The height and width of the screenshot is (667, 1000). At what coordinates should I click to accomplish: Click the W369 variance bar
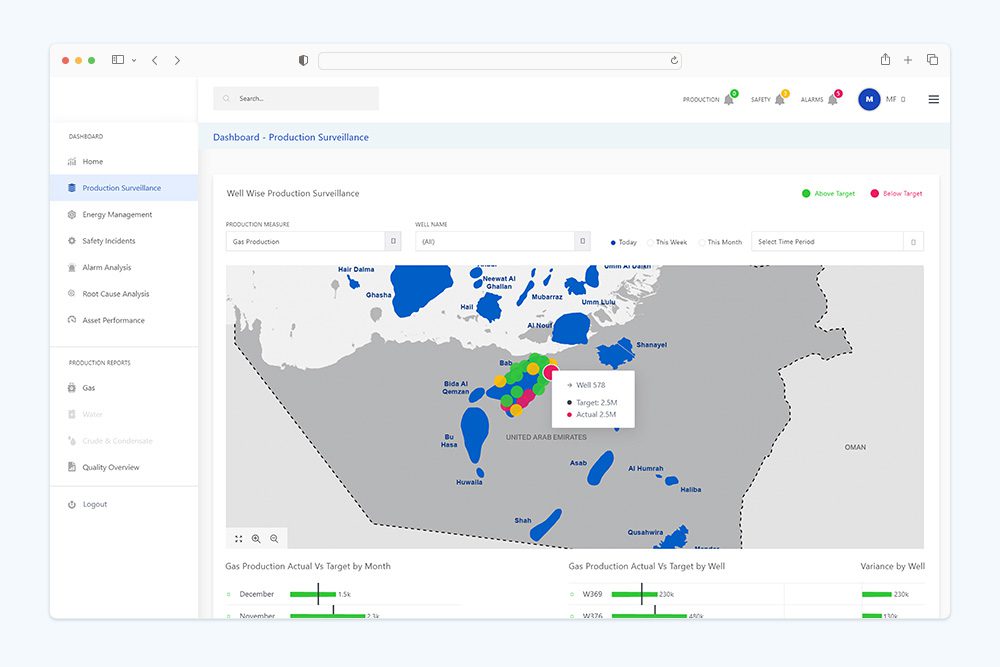point(876,594)
